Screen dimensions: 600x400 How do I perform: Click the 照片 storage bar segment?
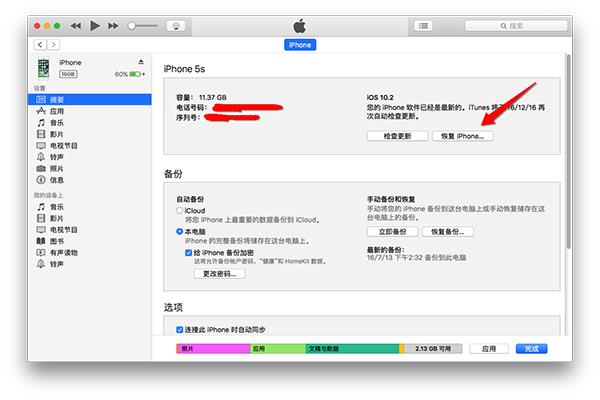pyautogui.click(x=214, y=349)
